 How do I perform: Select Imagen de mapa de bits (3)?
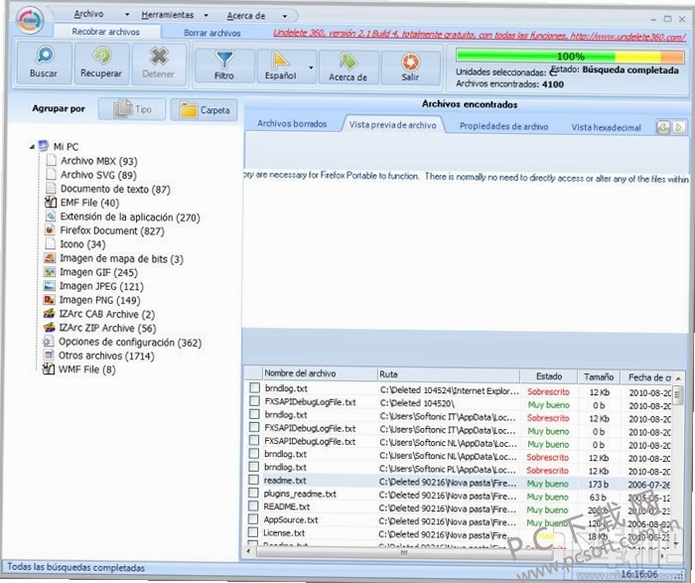click(x=113, y=258)
